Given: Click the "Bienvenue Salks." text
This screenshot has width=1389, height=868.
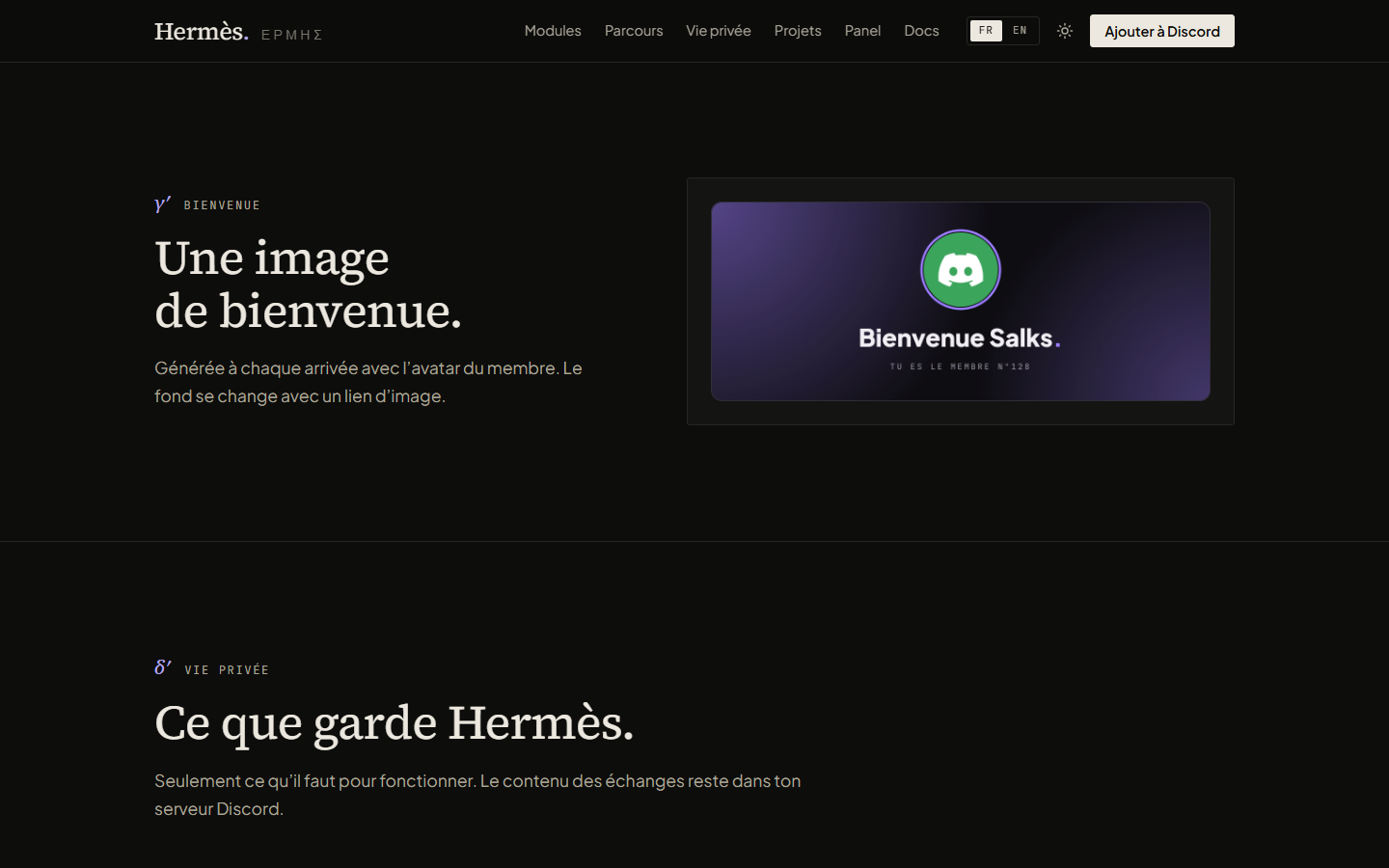Looking at the screenshot, I should [960, 339].
